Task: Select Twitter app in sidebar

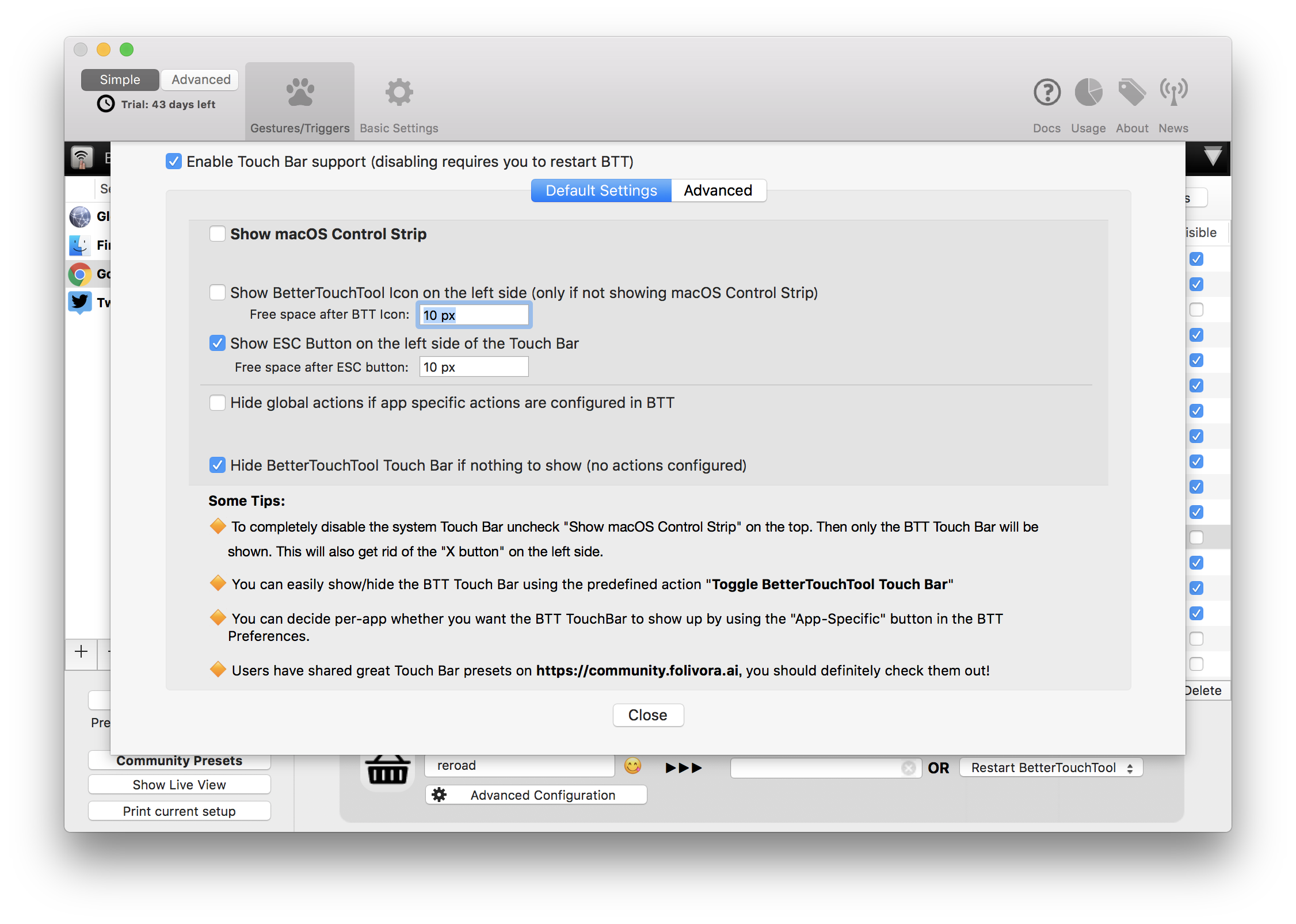Action: pyautogui.click(x=80, y=302)
